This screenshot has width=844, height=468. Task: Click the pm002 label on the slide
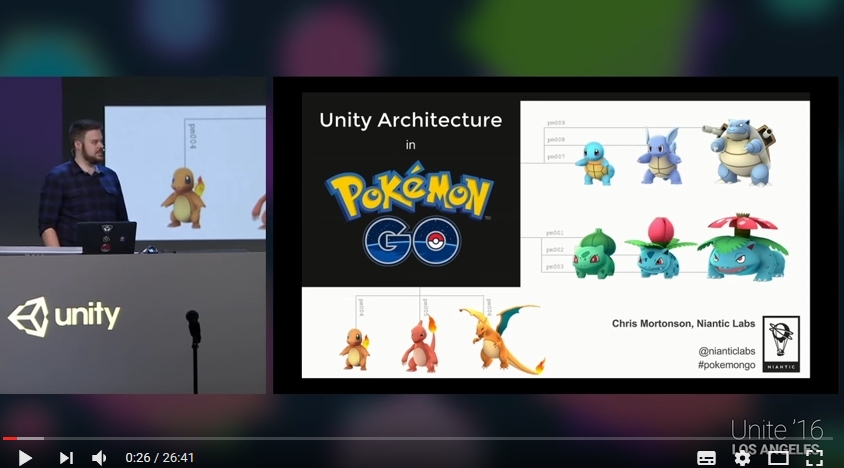click(x=555, y=250)
